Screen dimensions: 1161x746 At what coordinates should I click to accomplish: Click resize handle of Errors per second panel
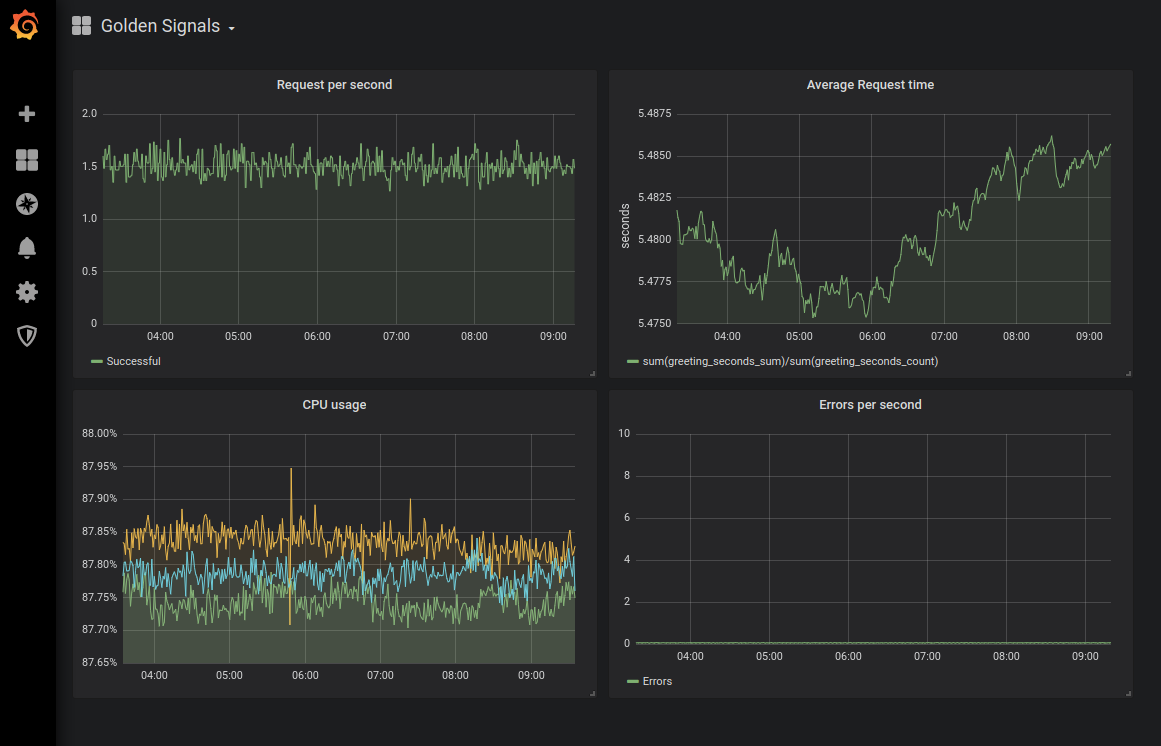point(1128,693)
